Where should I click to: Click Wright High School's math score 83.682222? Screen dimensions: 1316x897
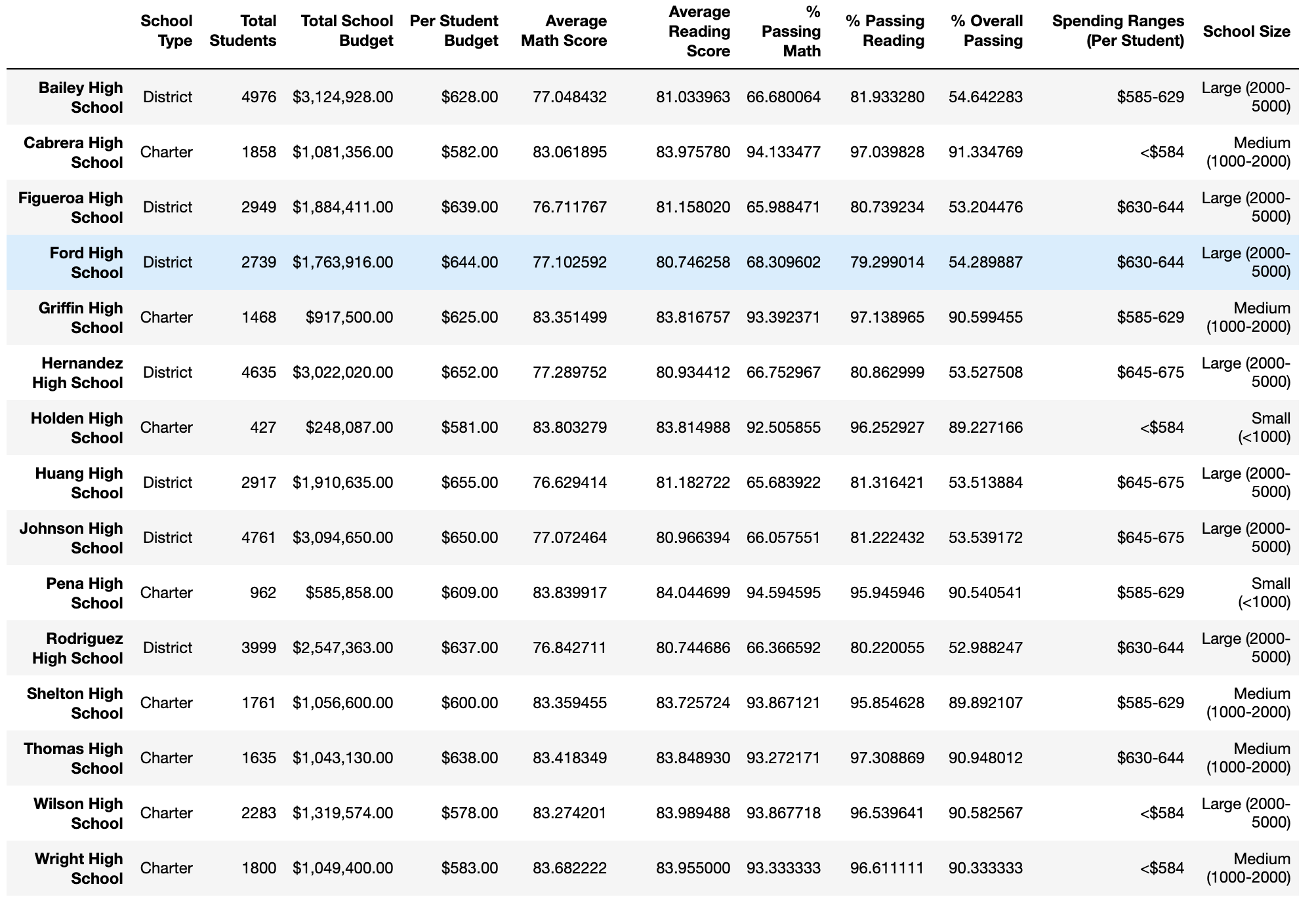click(x=571, y=868)
